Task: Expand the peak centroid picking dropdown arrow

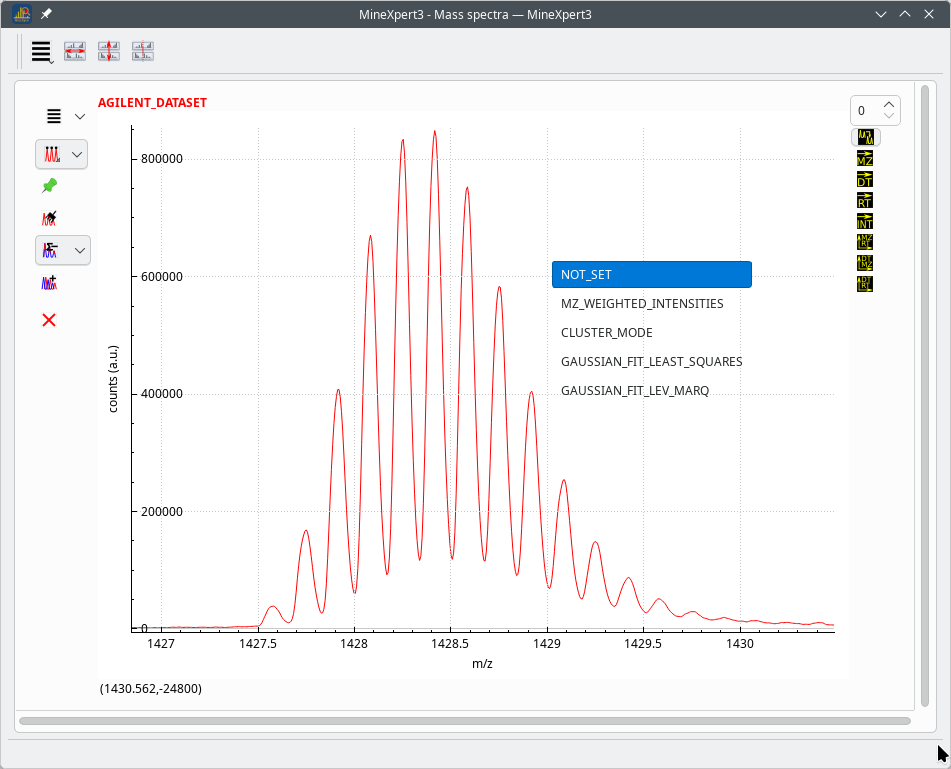Action: click(77, 155)
